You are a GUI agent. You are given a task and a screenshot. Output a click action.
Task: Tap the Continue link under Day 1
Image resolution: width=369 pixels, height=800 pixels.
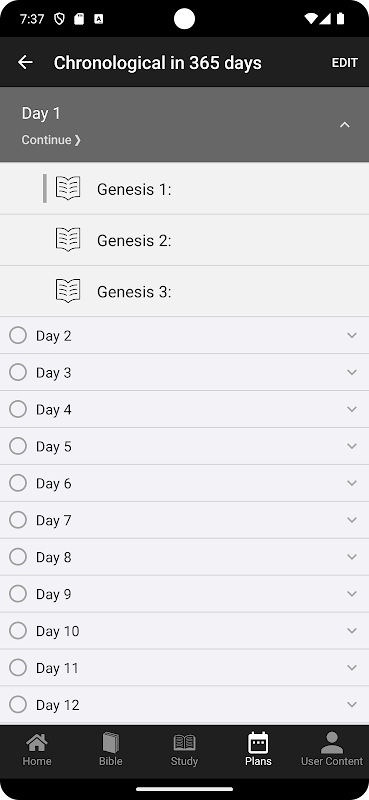[51, 140]
